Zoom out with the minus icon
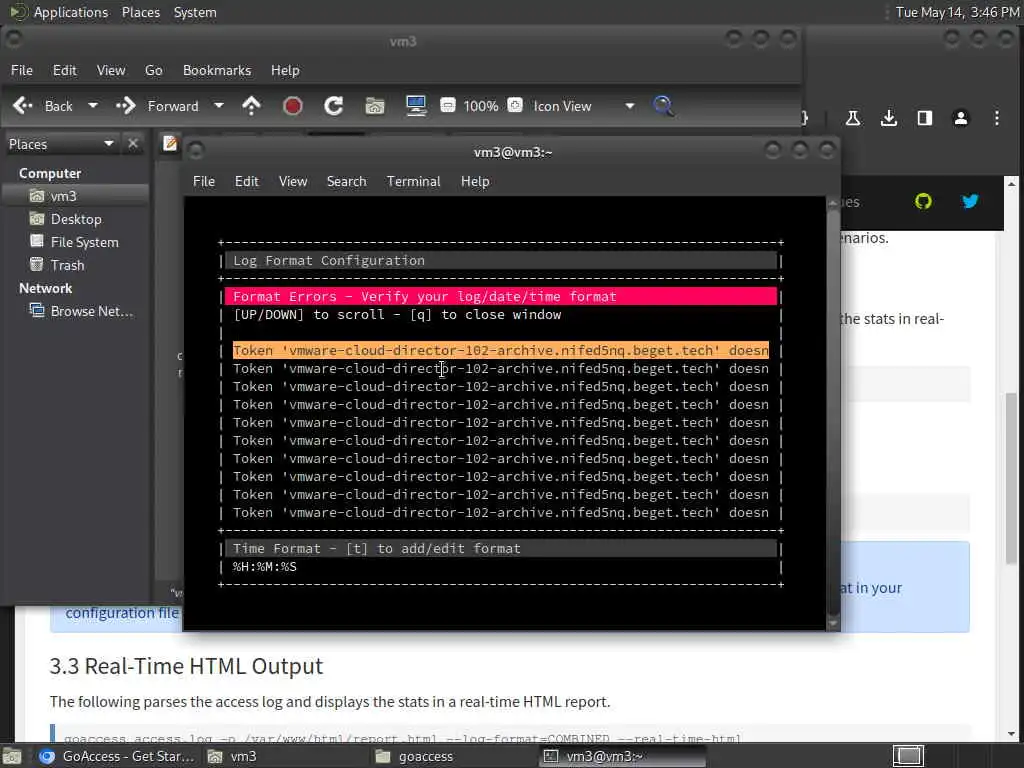The image size is (1024, 768). (448, 105)
